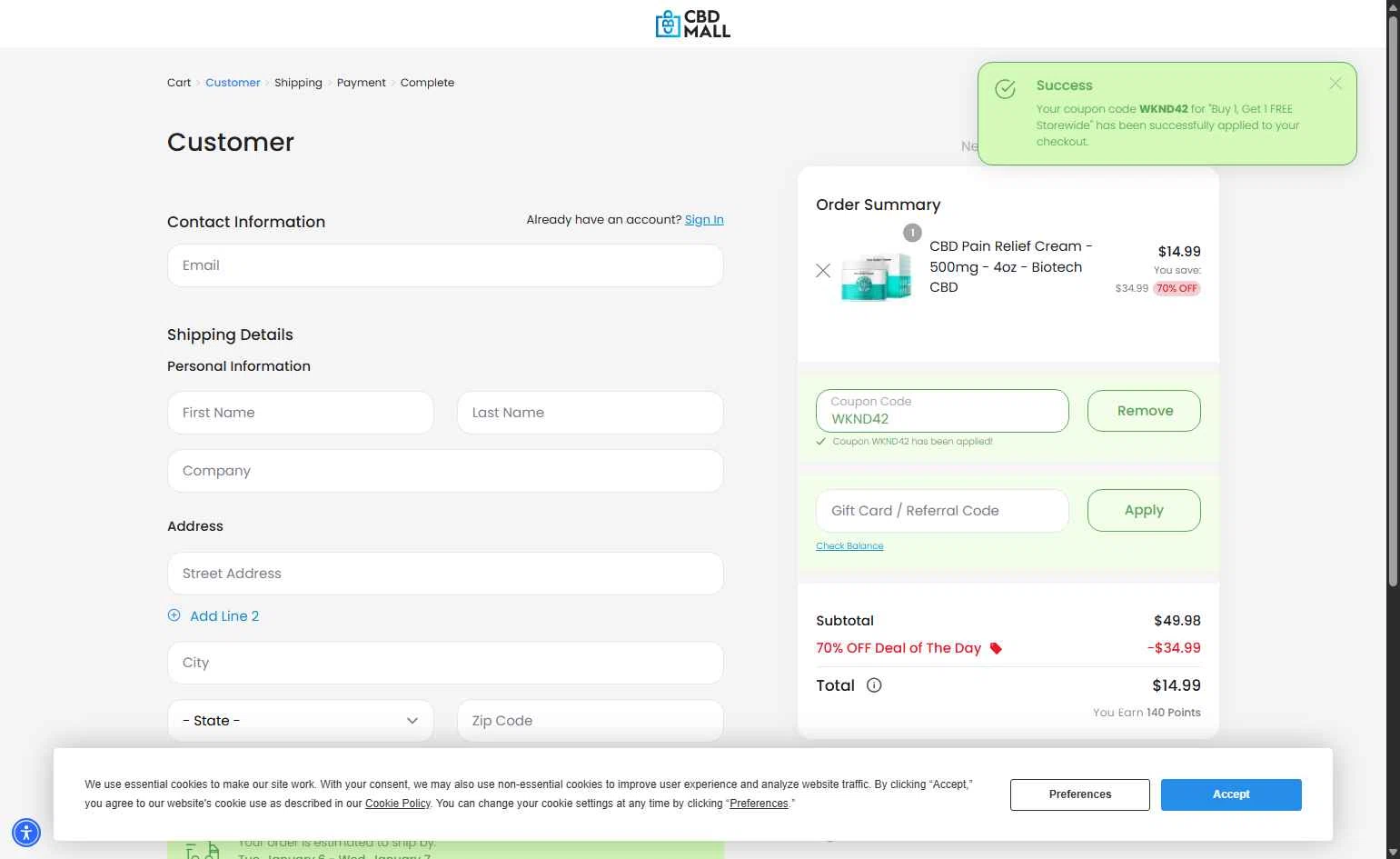Click the Subtotal value $49.98

click(x=1177, y=621)
